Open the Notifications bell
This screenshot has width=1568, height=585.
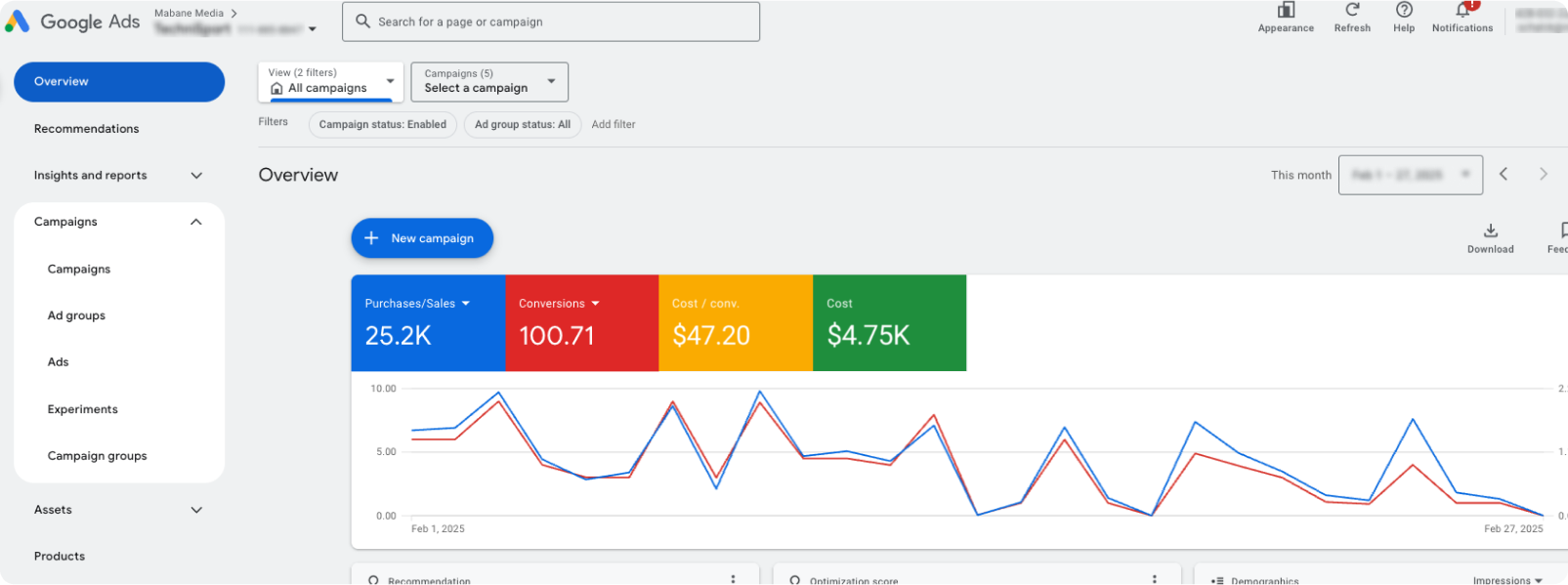(x=1462, y=11)
